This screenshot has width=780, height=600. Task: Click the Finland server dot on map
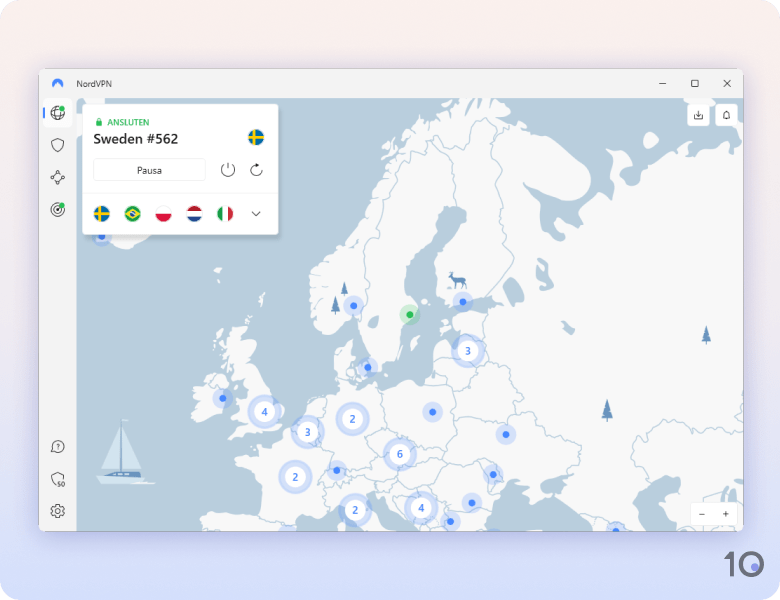(463, 302)
